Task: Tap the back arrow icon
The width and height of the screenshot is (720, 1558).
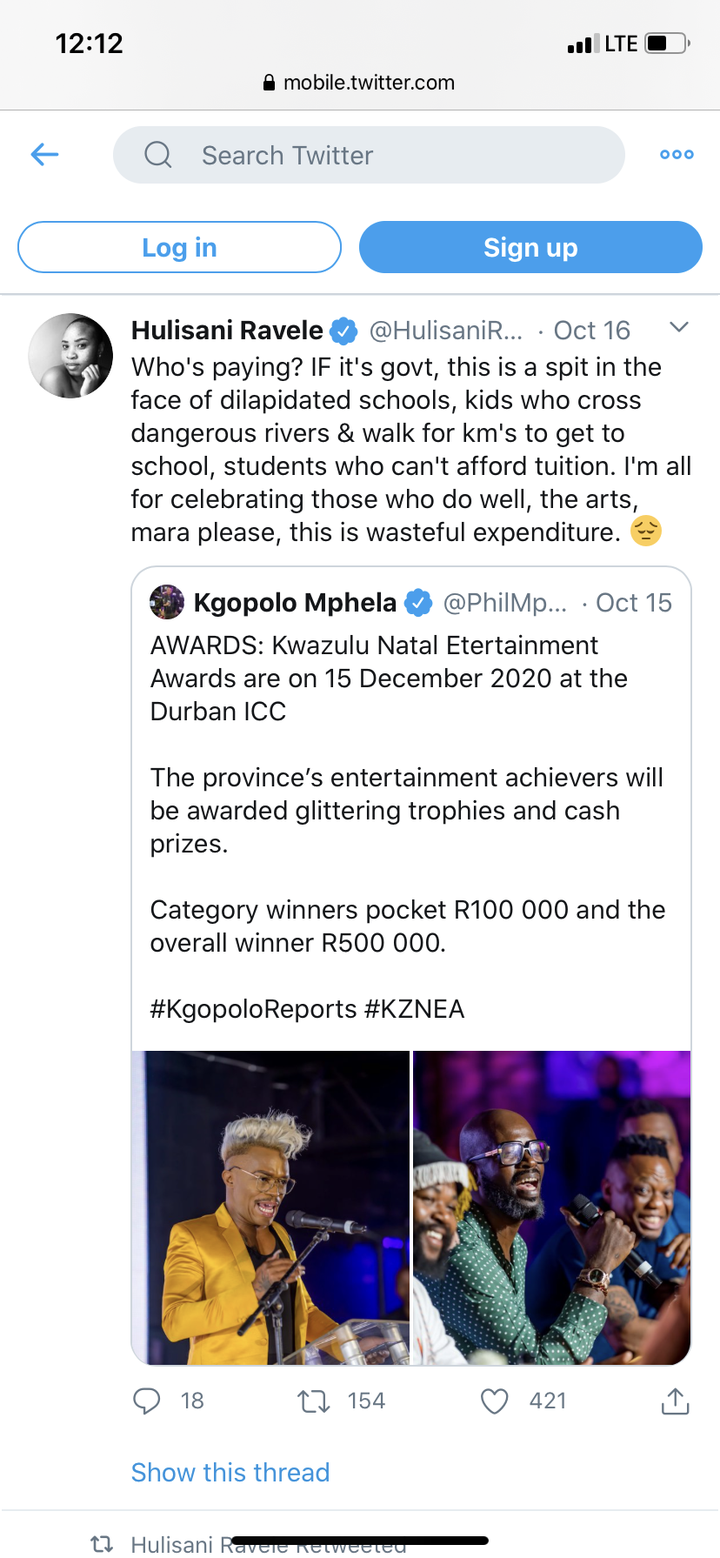Action: [45, 154]
